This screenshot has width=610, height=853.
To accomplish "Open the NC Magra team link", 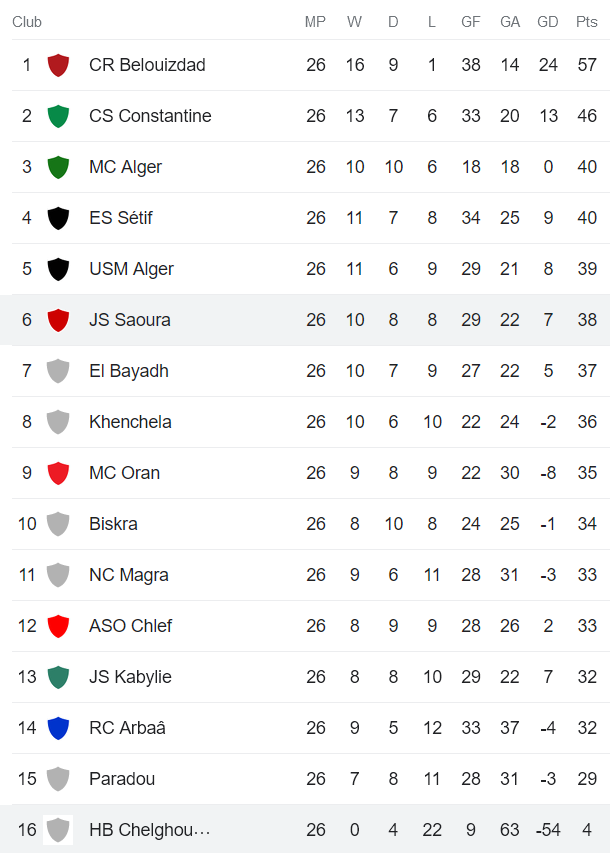I will pyautogui.click(x=128, y=575).
